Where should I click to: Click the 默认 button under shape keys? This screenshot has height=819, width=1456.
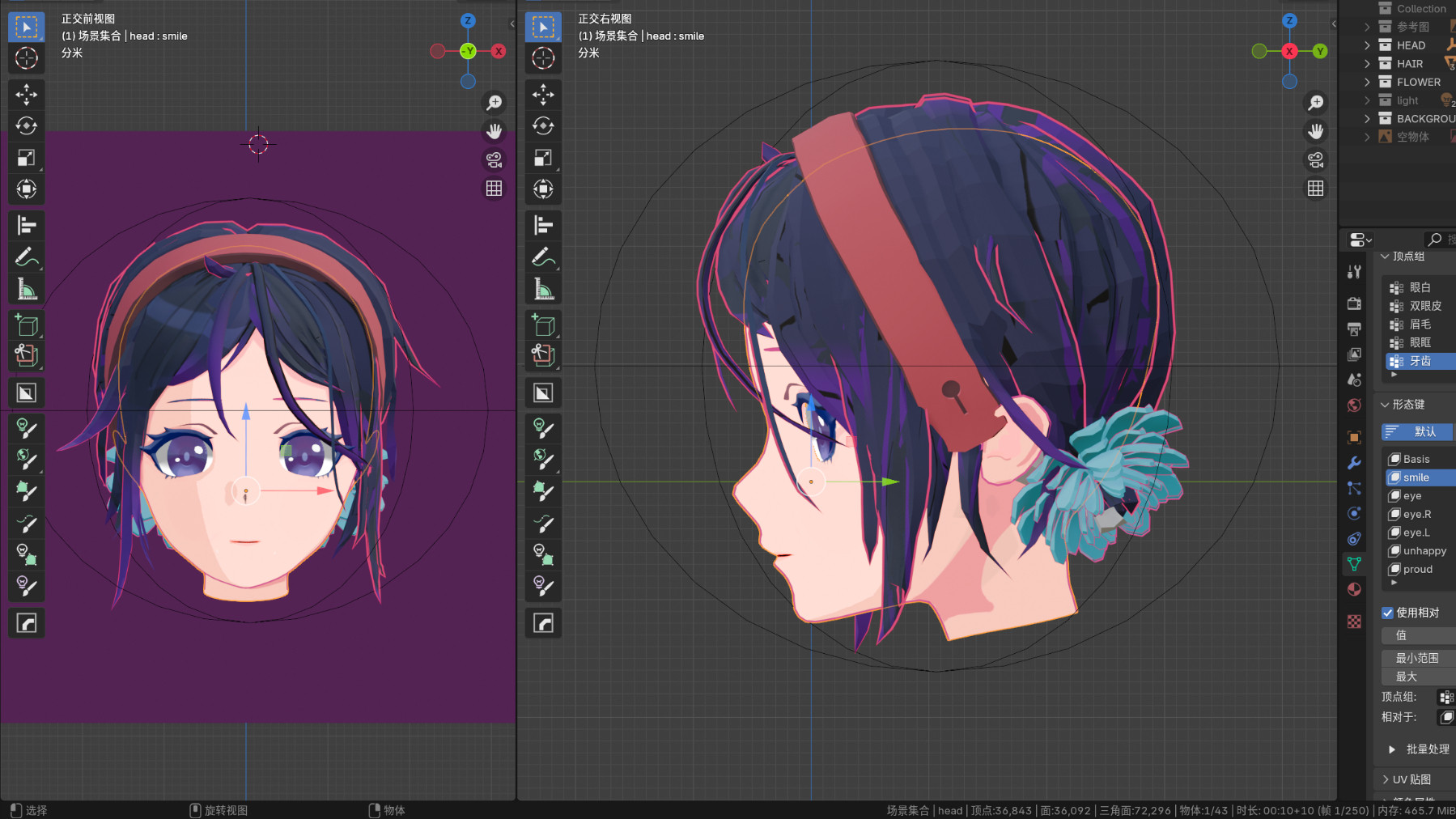[x=1417, y=431]
